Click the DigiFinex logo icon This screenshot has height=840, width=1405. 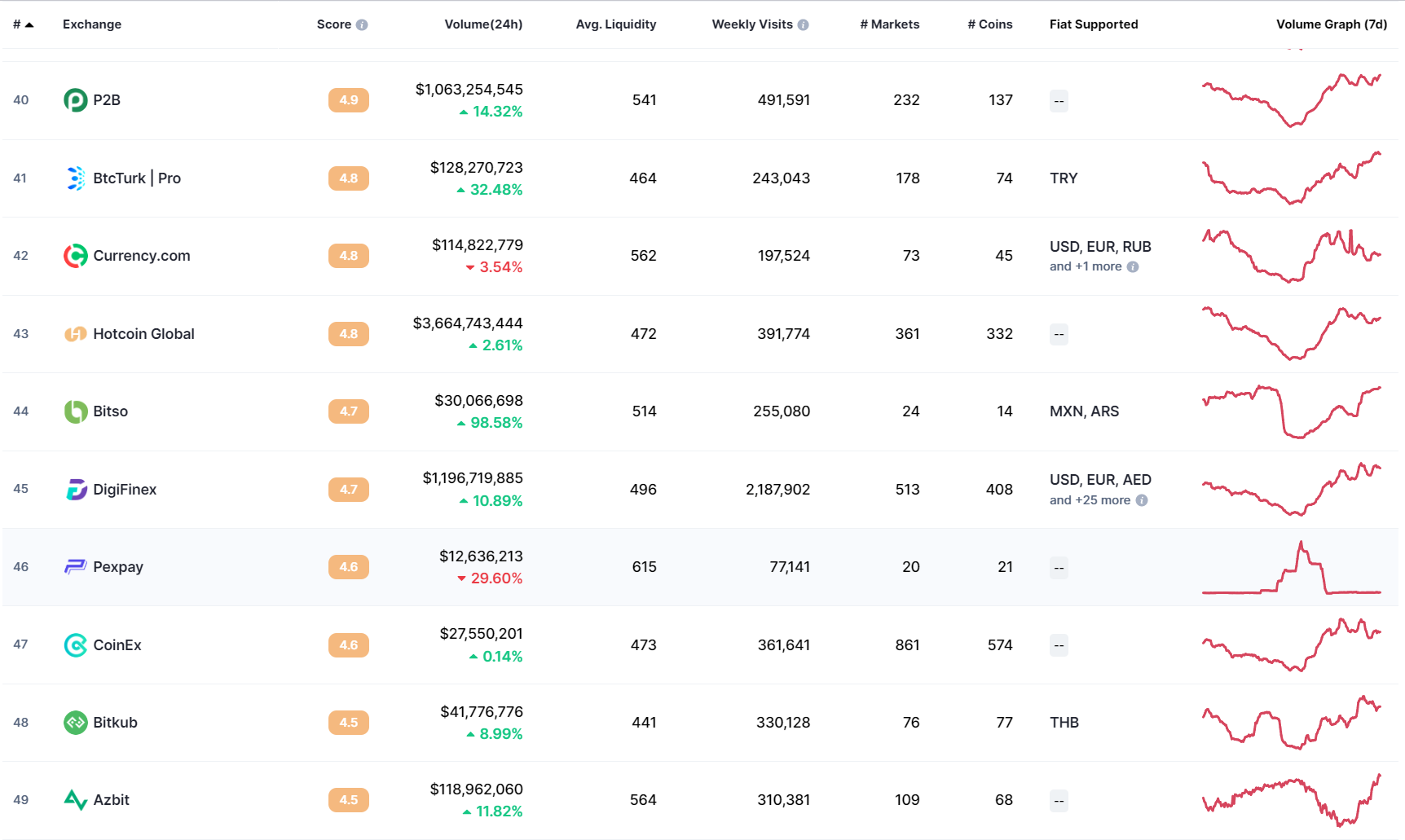click(x=76, y=490)
